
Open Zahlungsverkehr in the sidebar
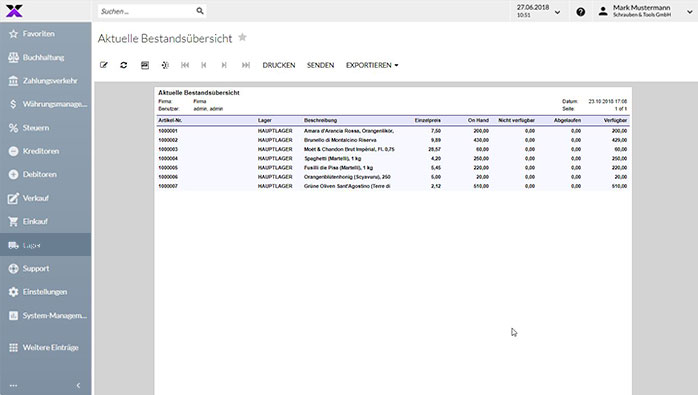(45, 81)
